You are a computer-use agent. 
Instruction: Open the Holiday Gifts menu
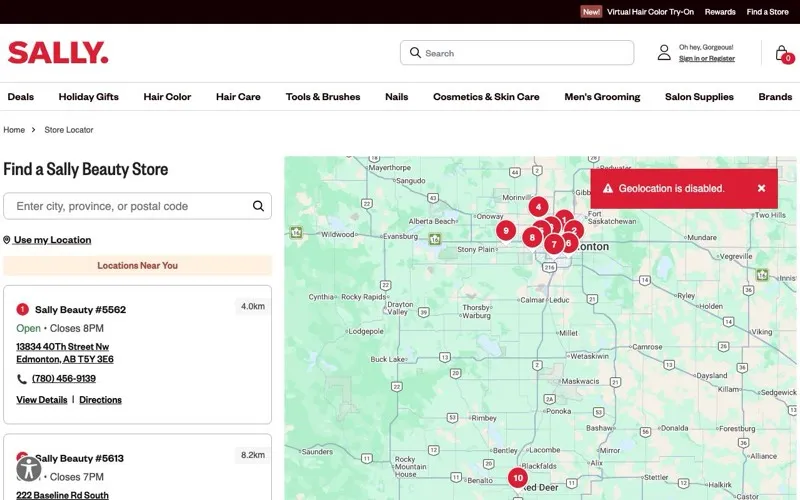click(89, 96)
